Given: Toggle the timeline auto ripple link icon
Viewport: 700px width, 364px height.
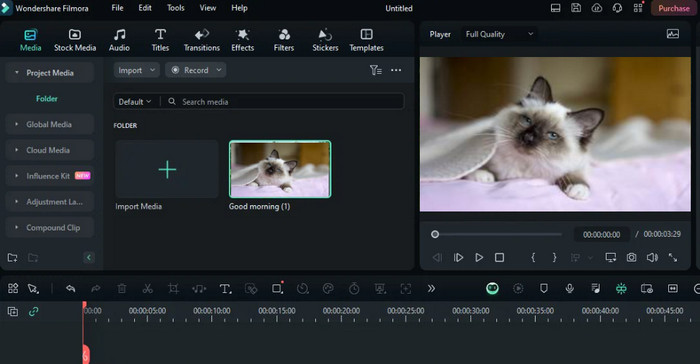Looking at the screenshot, I should point(33,311).
